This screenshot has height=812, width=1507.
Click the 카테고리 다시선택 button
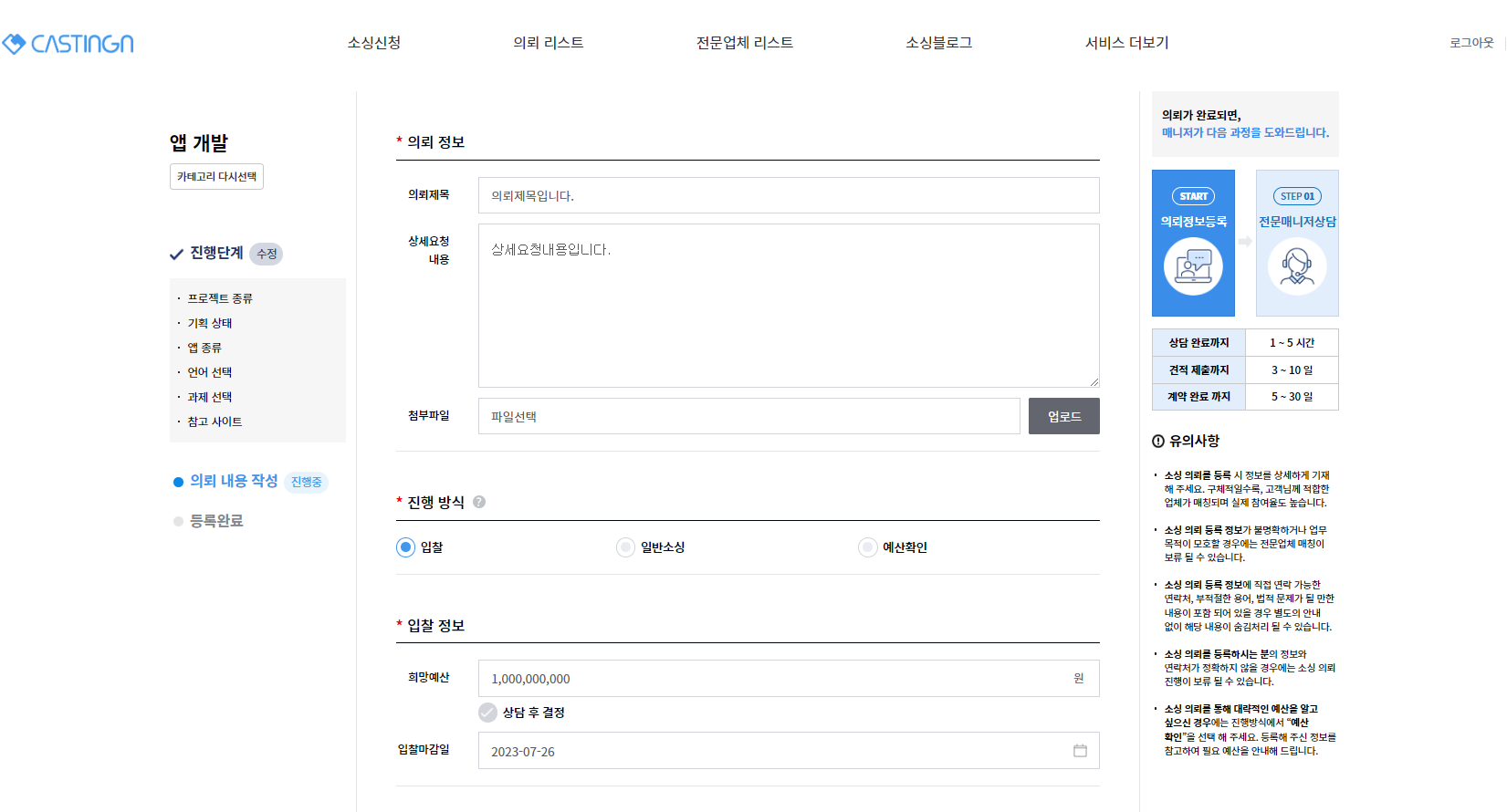(x=216, y=177)
